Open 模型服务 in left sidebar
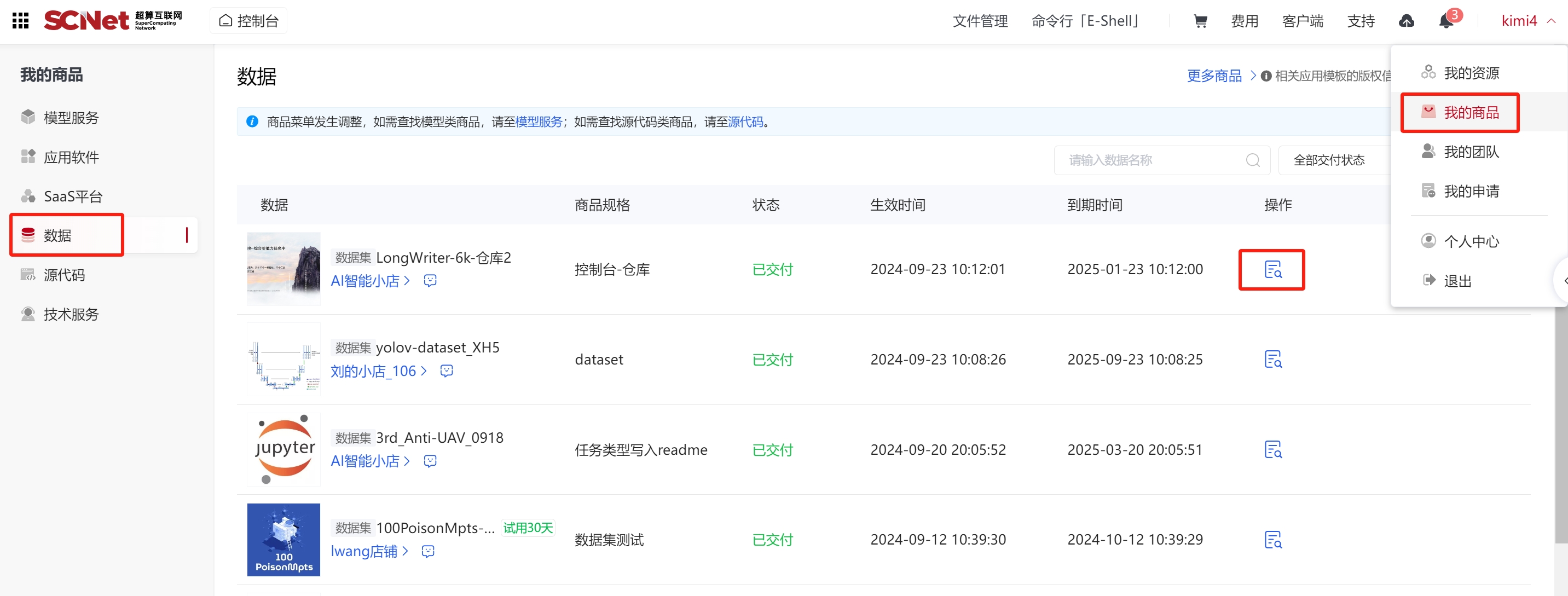 (71, 118)
